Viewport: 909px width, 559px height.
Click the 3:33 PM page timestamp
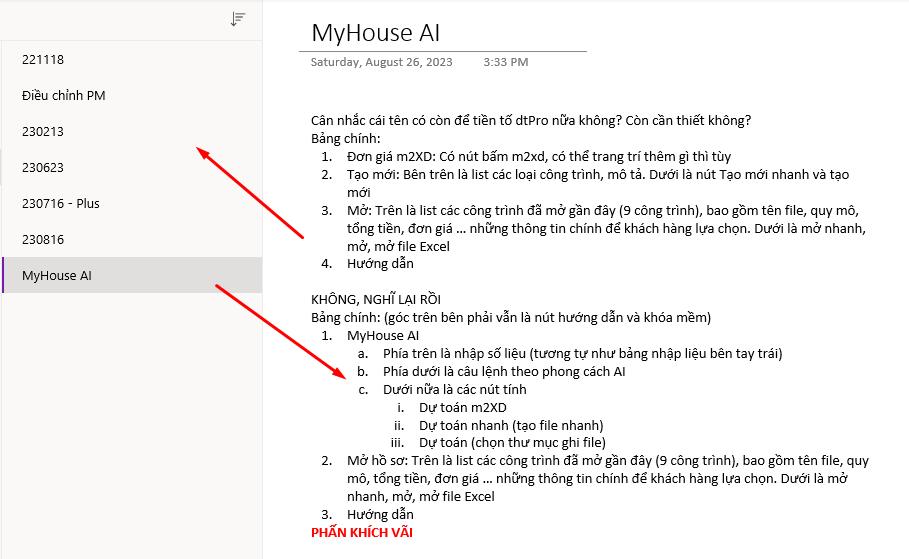505,62
